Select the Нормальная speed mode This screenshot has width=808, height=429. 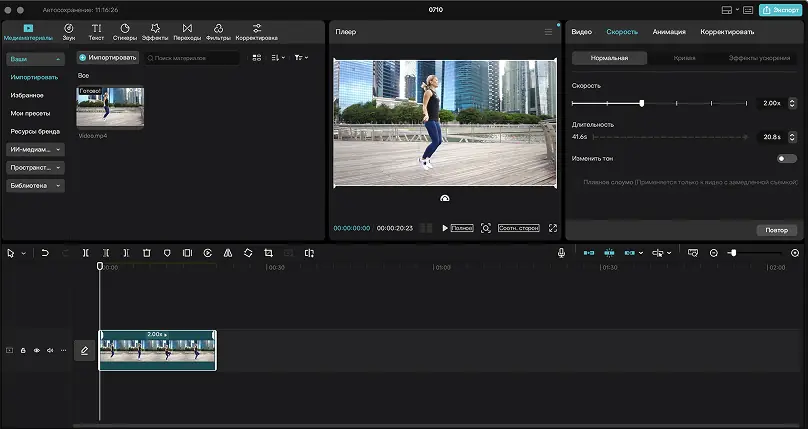click(x=609, y=58)
